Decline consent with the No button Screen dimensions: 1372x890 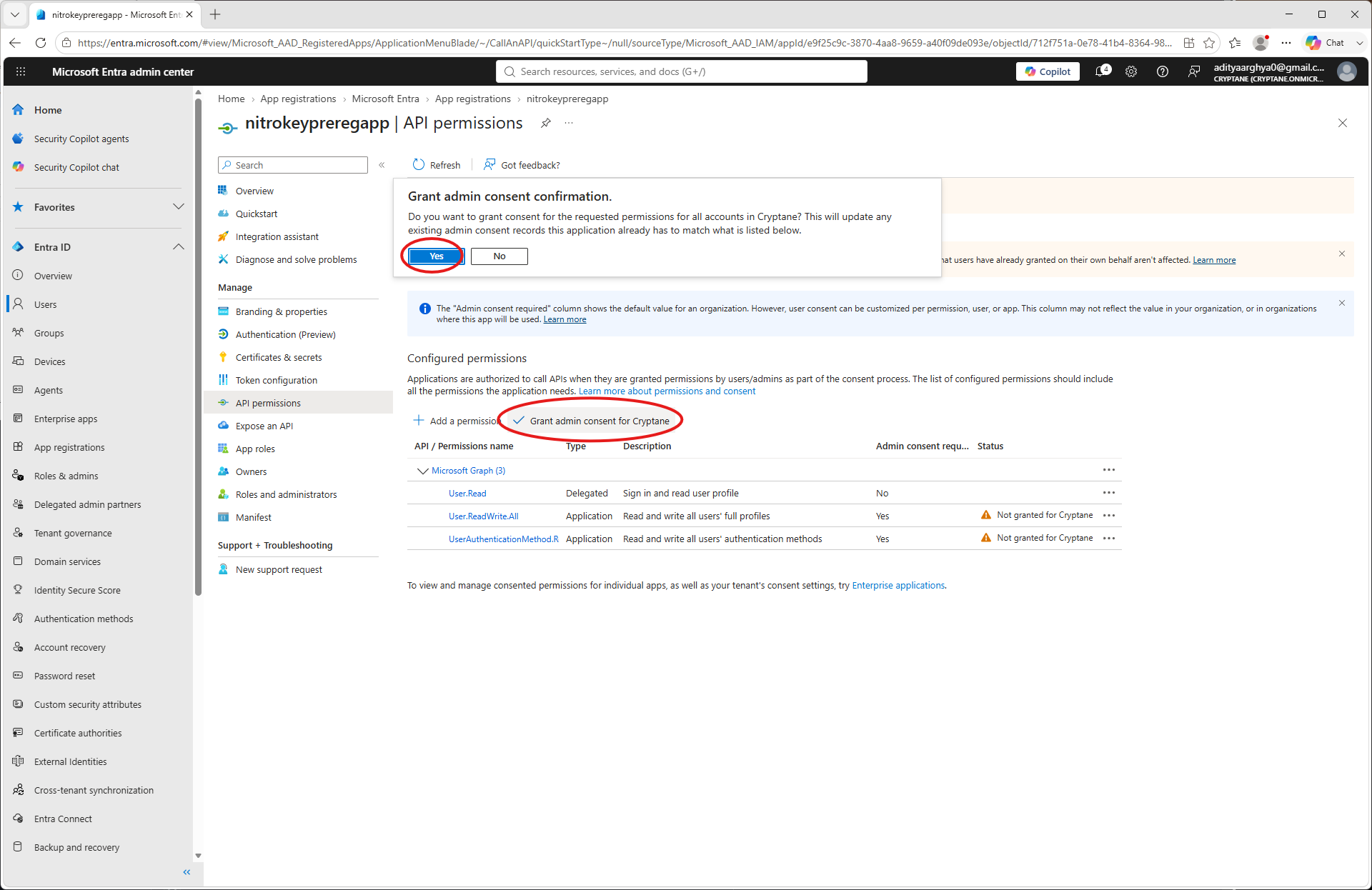[x=499, y=256]
